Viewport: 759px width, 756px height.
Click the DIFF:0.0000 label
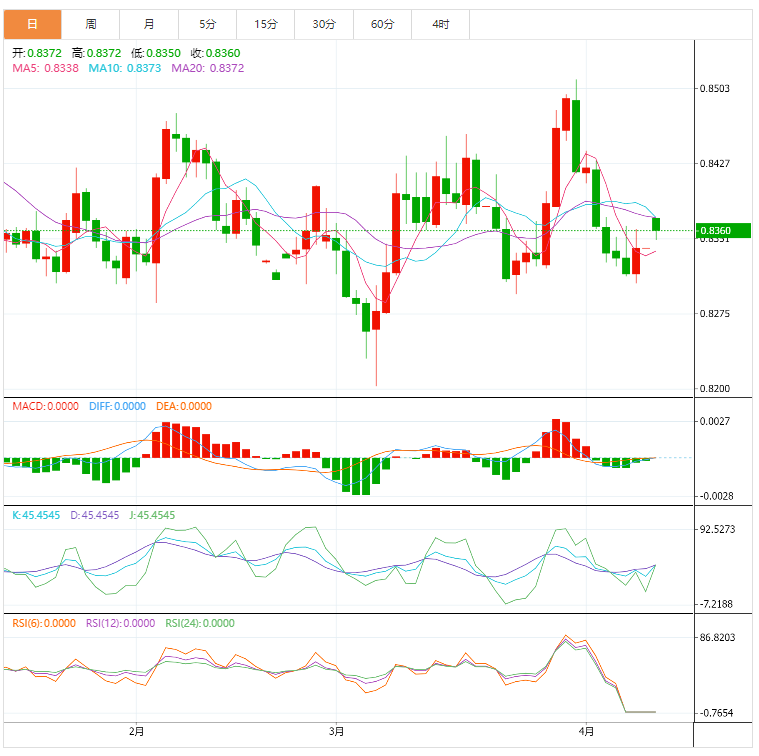(117, 407)
